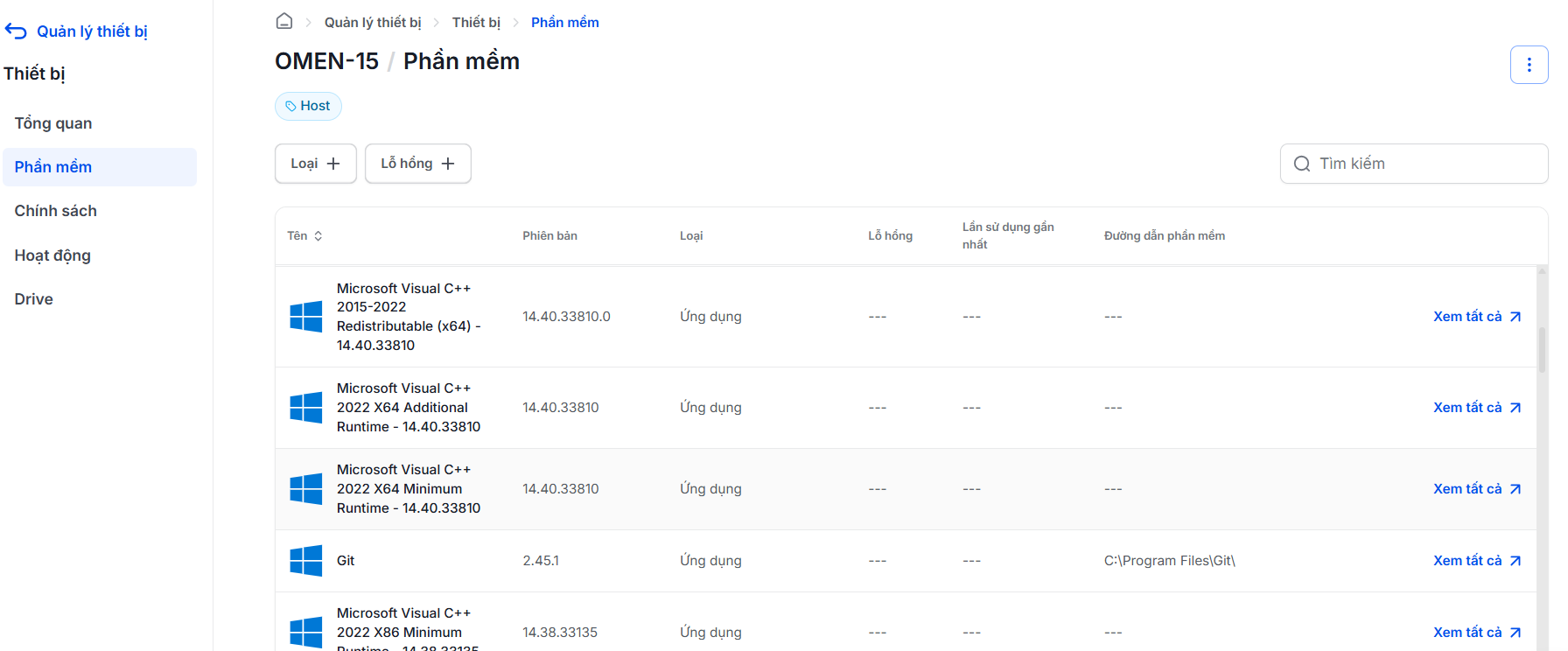Click the magnifier search icon
Viewport: 1568px width, 651px height.
tap(1302, 164)
